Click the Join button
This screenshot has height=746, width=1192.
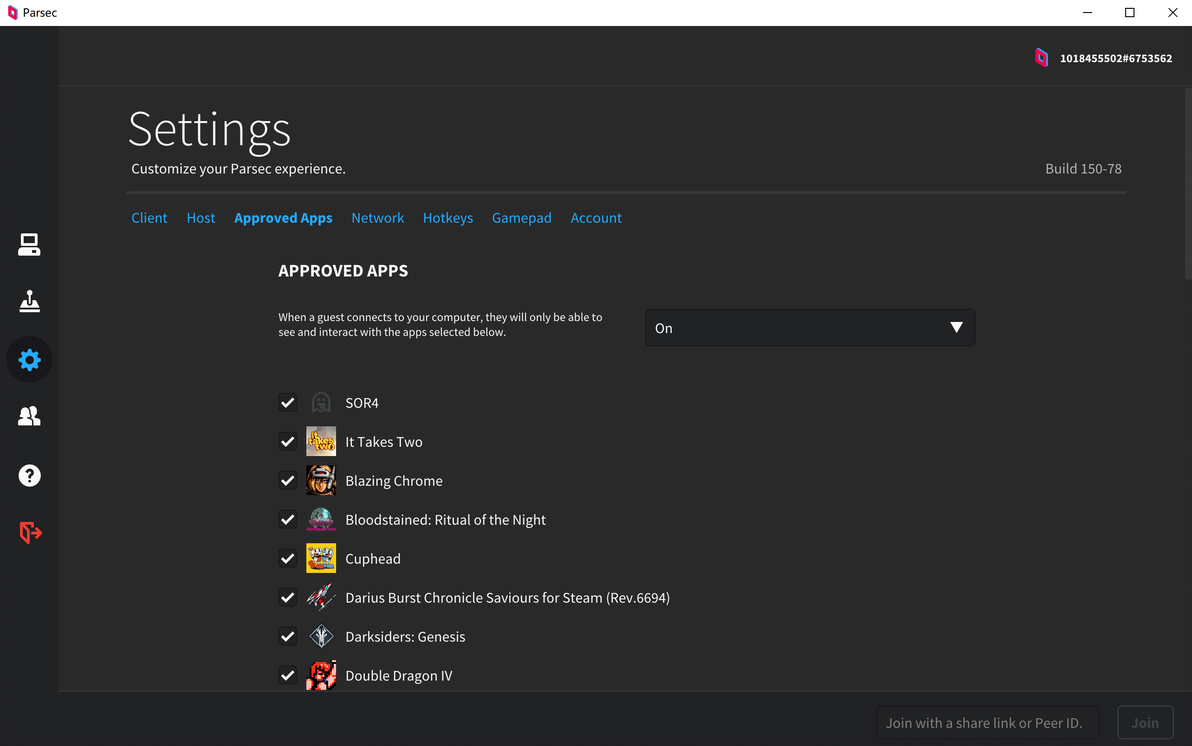pos(1145,723)
